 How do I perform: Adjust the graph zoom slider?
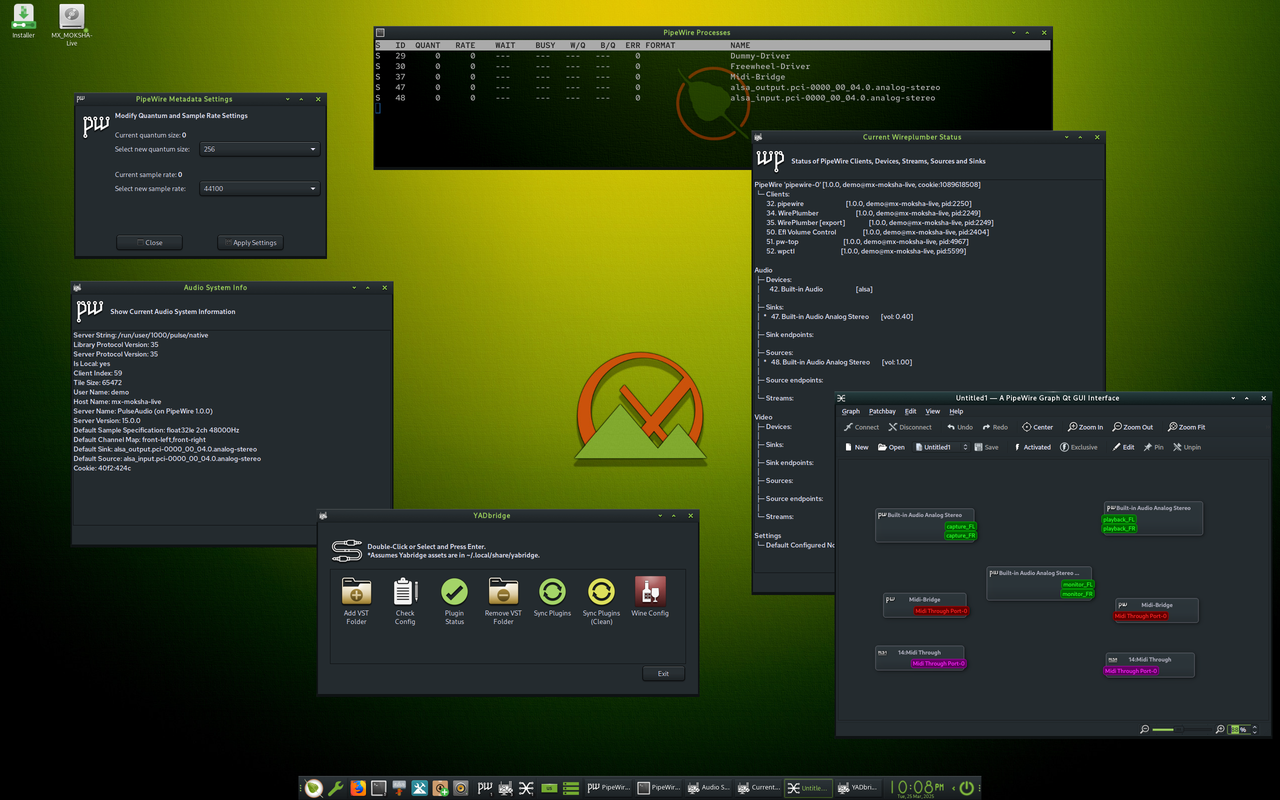tap(1182, 729)
